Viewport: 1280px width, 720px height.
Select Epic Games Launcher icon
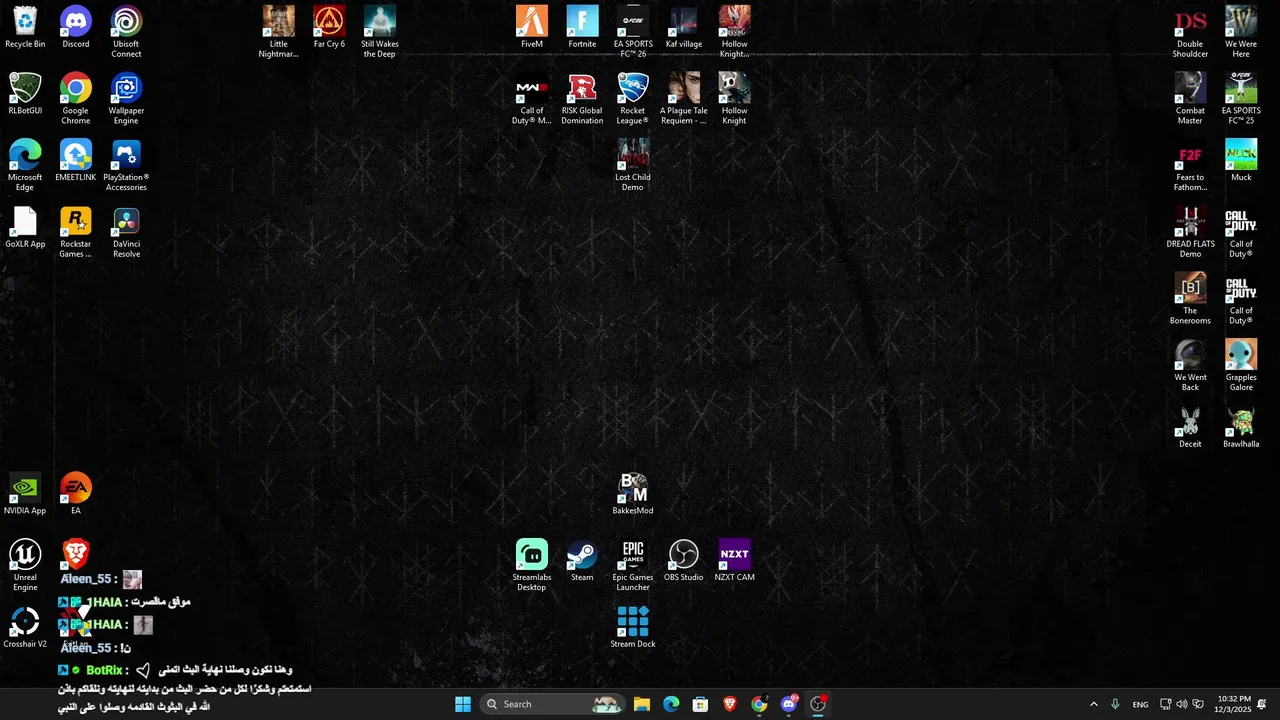pyautogui.click(x=633, y=566)
